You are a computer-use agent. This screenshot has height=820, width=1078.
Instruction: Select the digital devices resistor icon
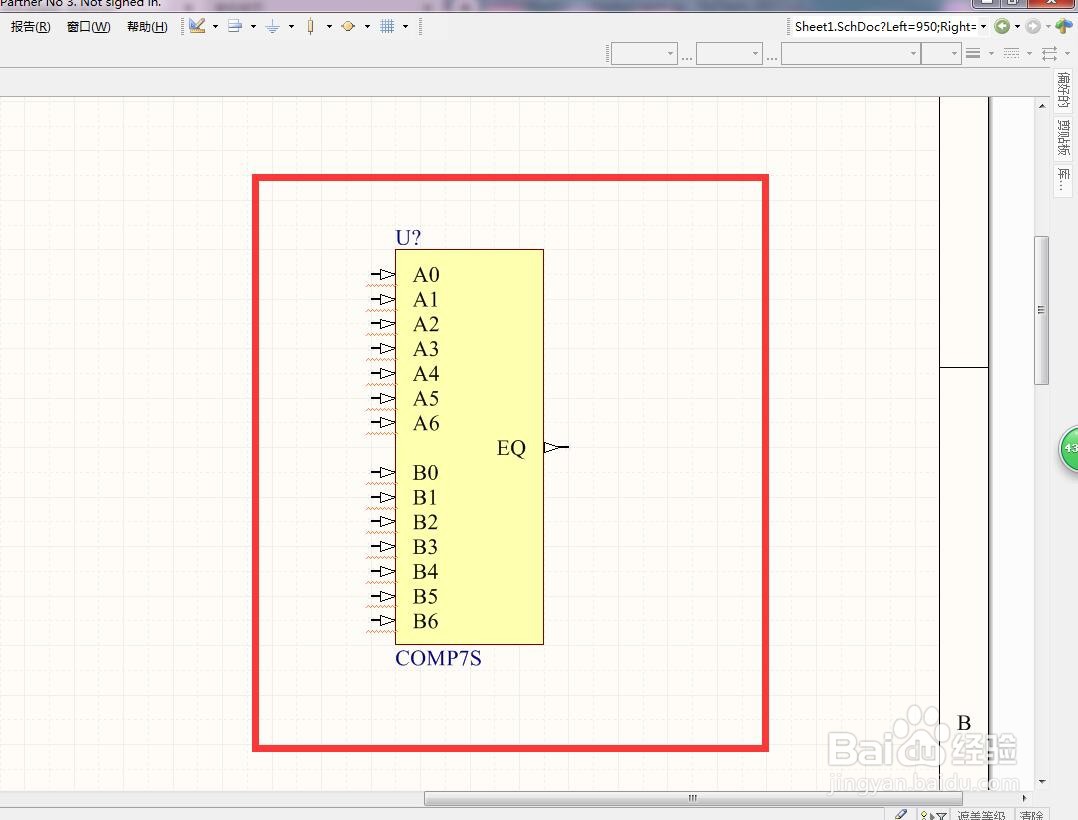tap(311, 26)
